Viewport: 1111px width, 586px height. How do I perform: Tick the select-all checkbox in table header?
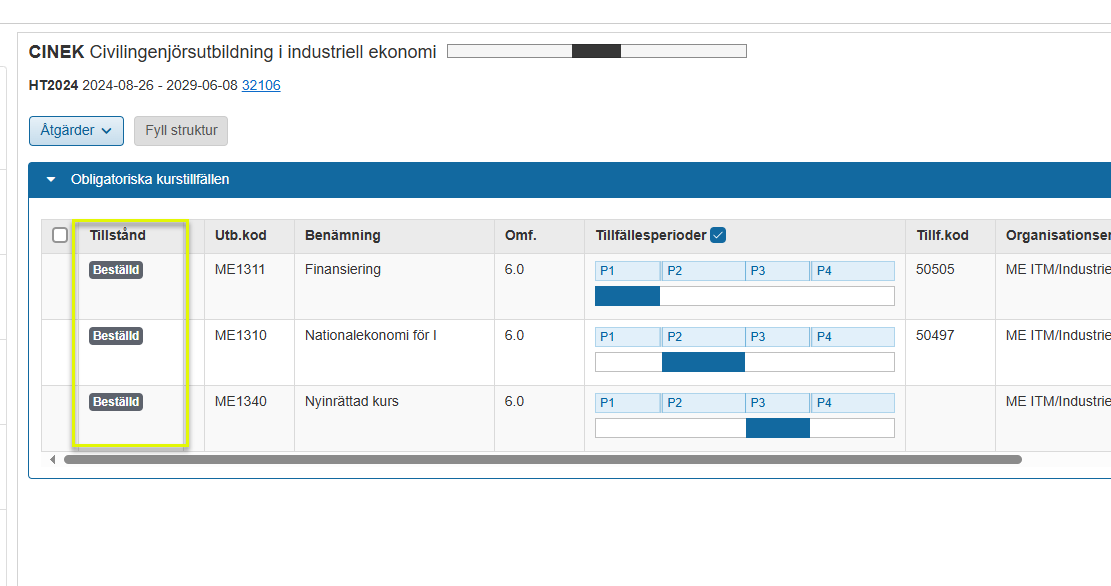pyautogui.click(x=60, y=236)
